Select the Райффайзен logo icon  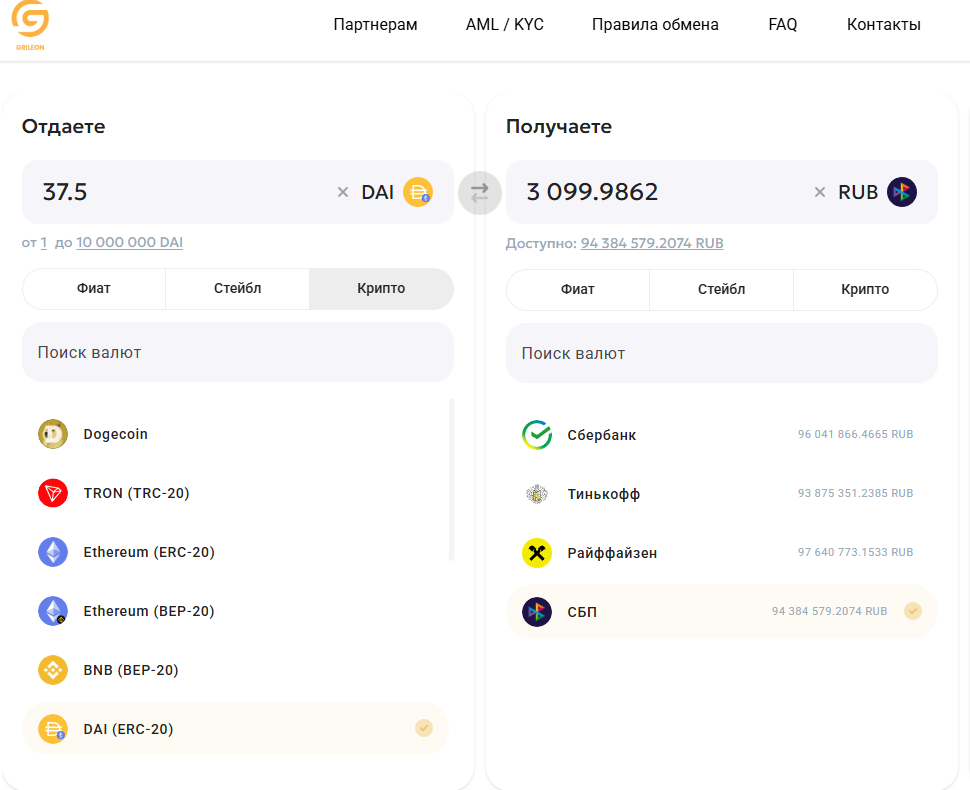pos(537,553)
